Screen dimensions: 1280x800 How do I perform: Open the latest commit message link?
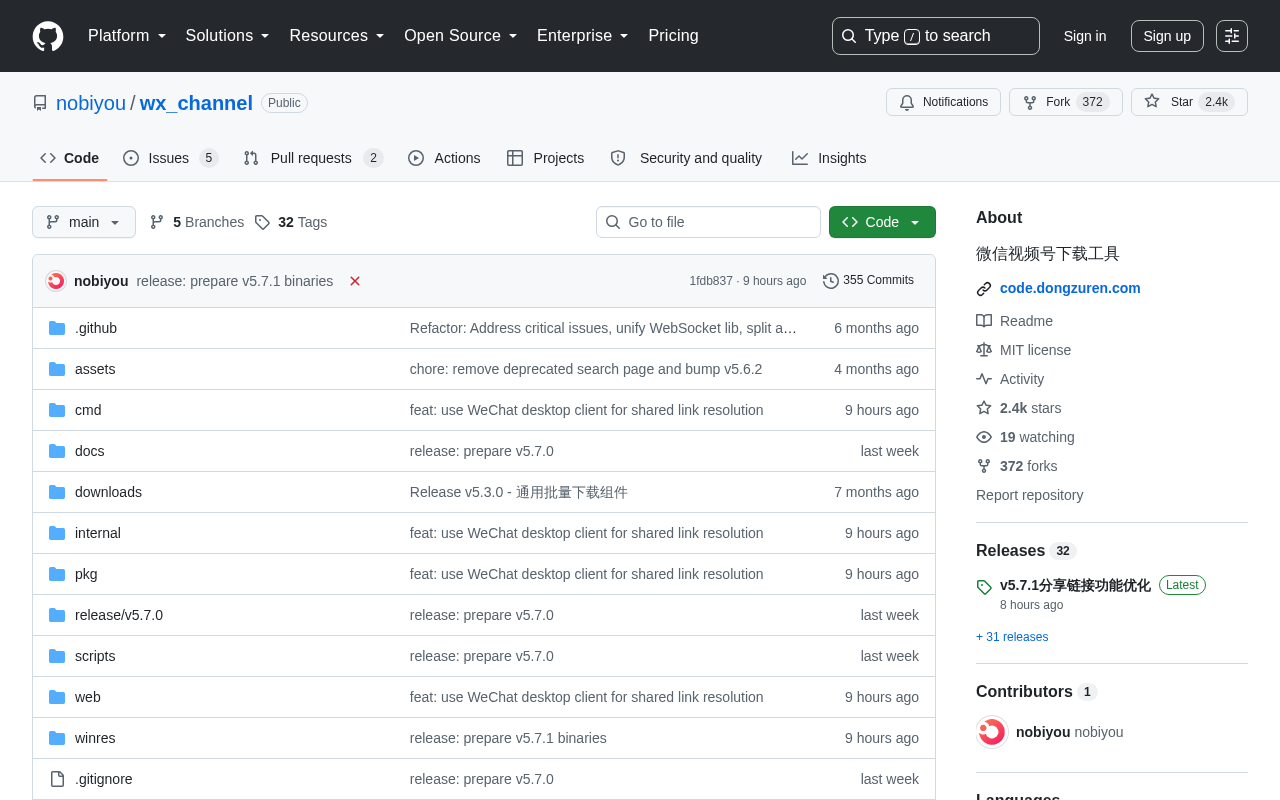(235, 281)
